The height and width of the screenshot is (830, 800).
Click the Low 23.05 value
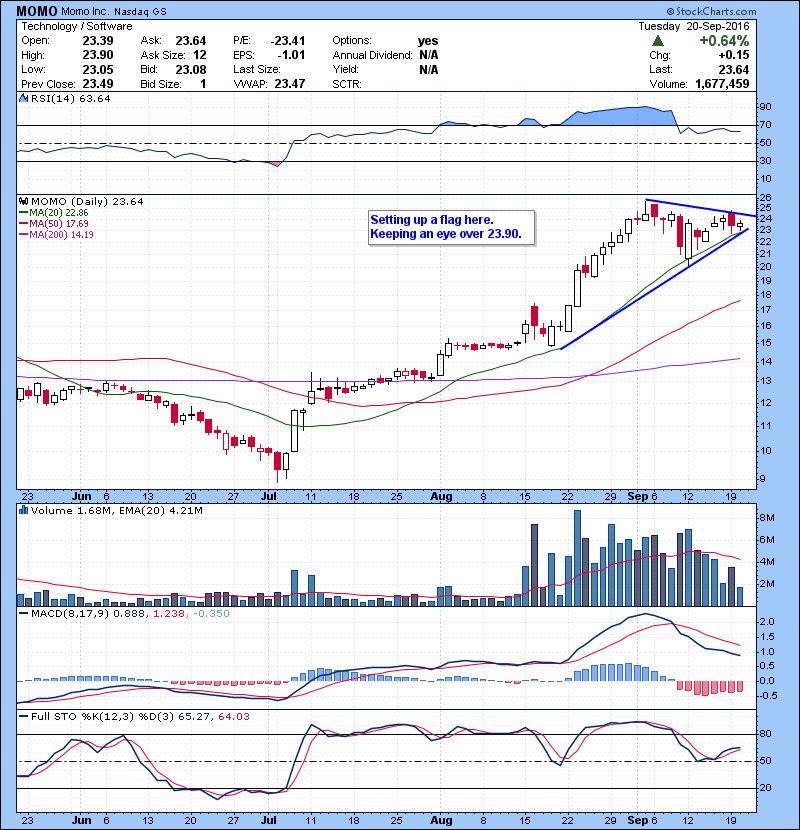97,69
